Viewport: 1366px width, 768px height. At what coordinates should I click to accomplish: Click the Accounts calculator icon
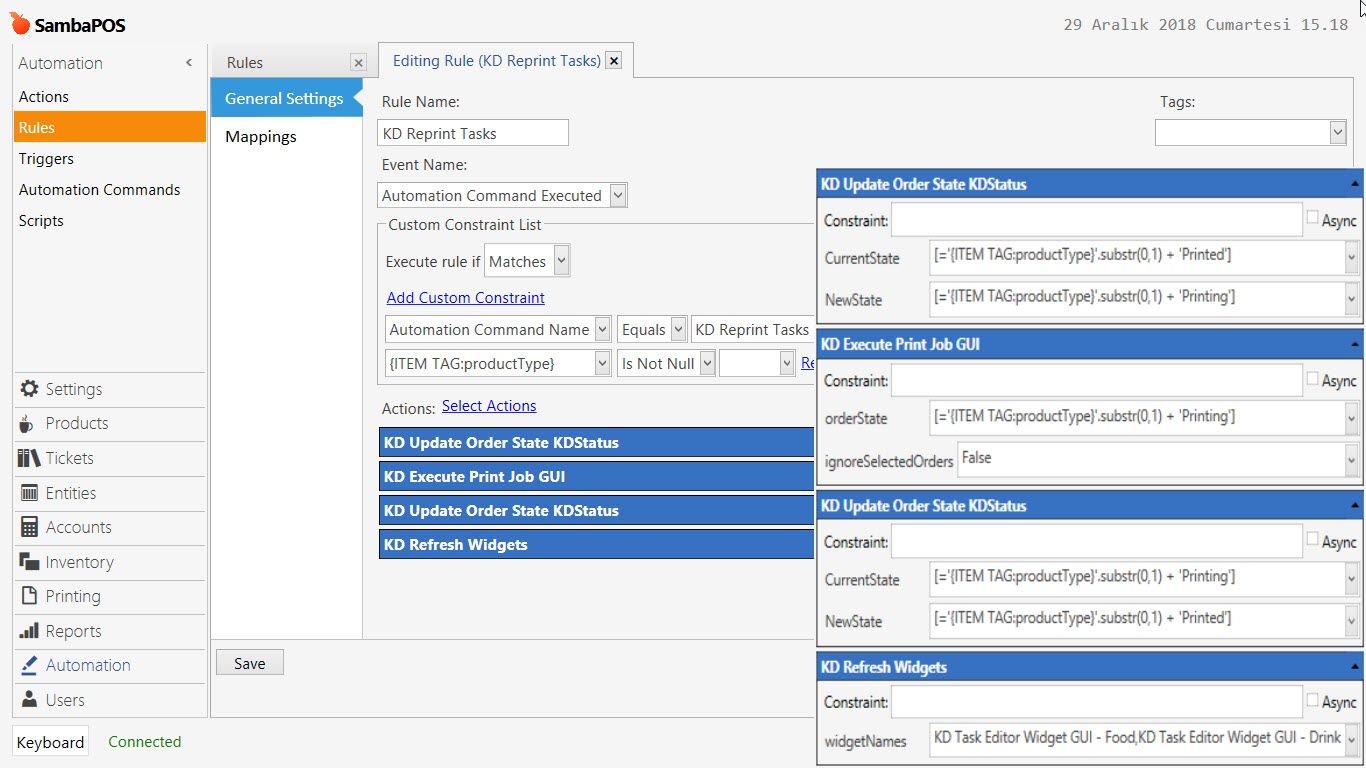click(x=29, y=527)
